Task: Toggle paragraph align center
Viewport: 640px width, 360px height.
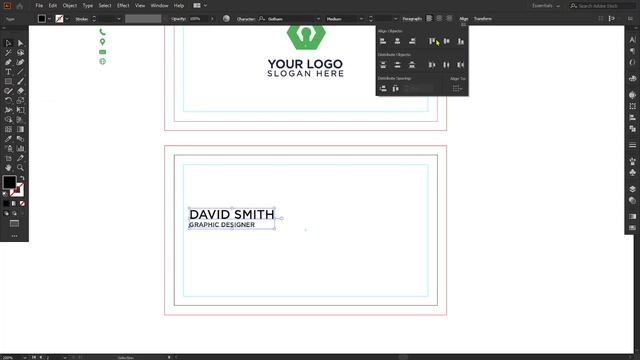Action: [439, 18]
